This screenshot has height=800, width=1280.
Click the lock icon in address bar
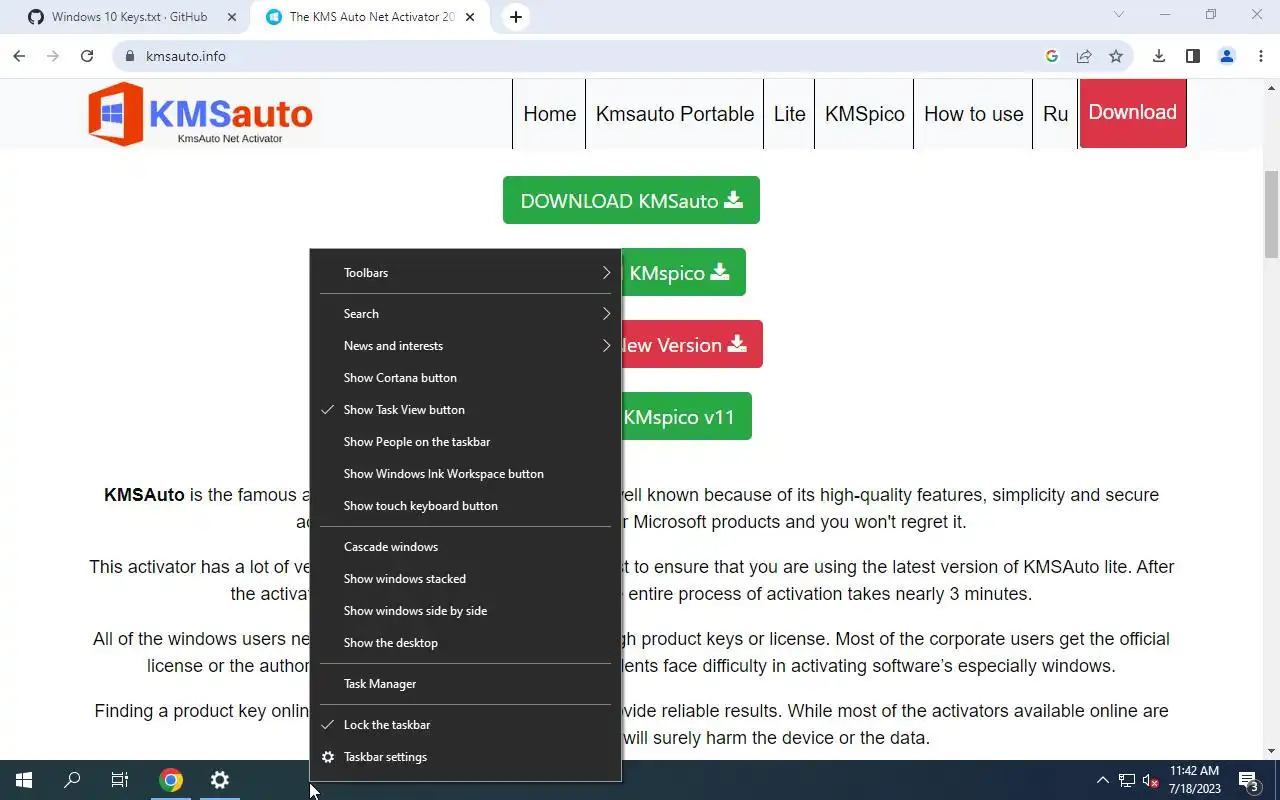coord(129,56)
